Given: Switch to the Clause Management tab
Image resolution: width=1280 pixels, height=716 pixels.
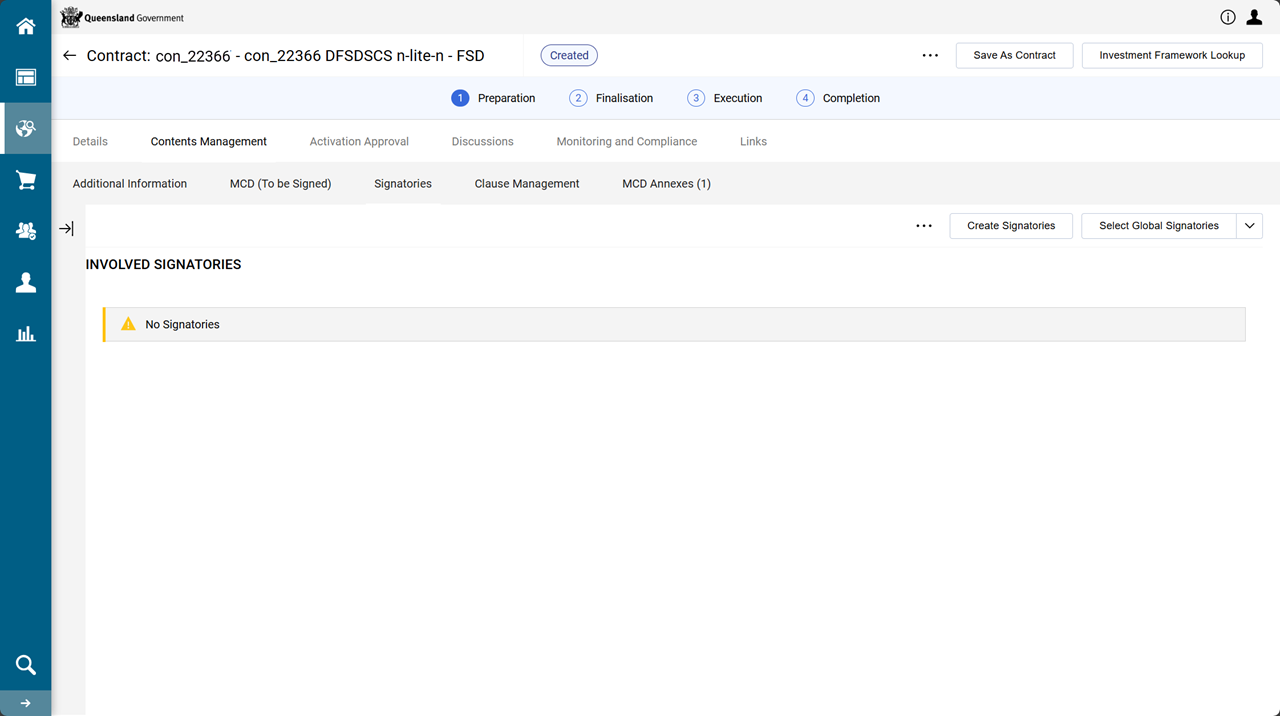Looking at the screenshot, I should pos(527,184).
